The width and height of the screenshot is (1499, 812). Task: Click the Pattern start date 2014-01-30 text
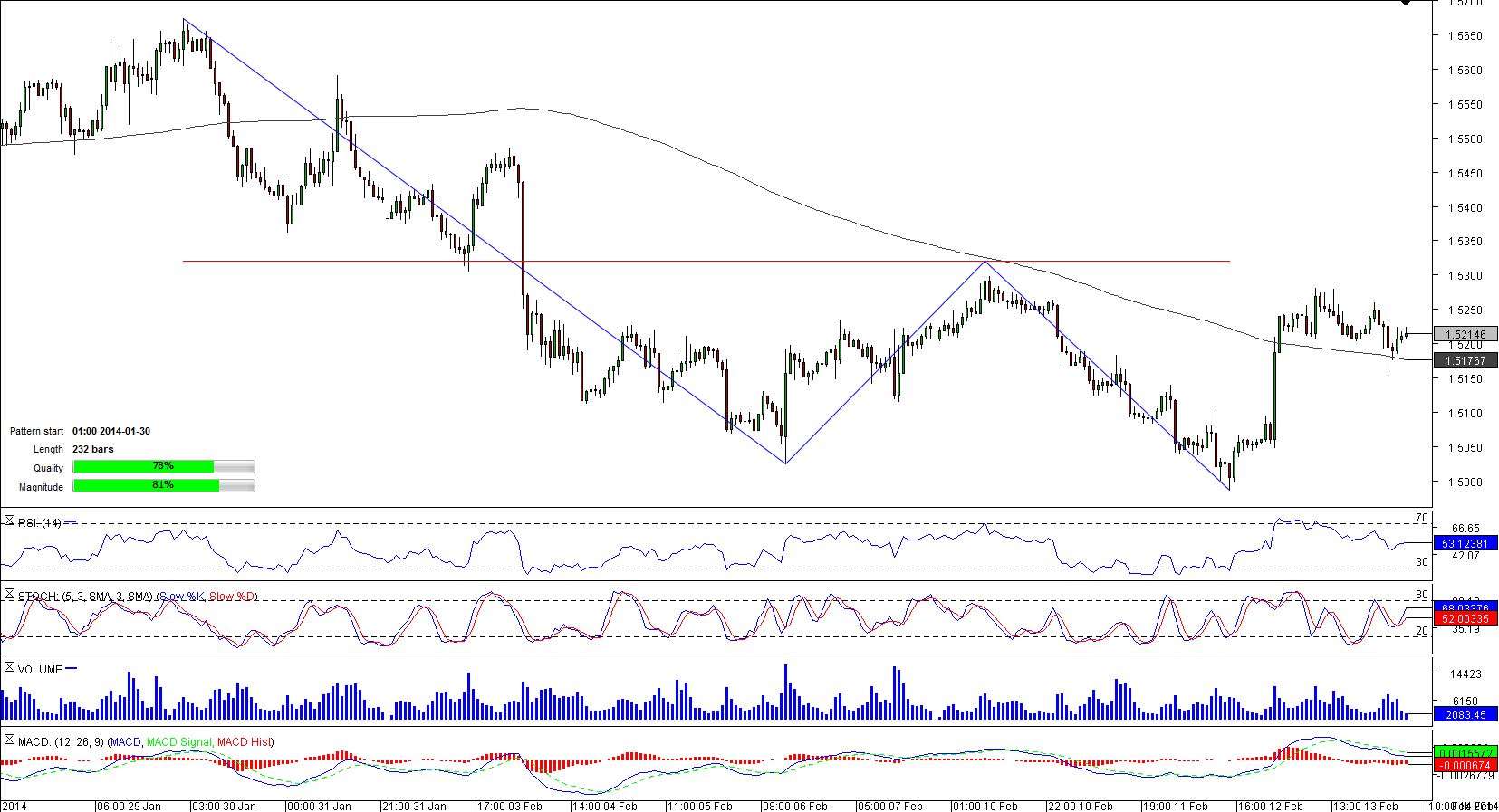click(111, 431)
